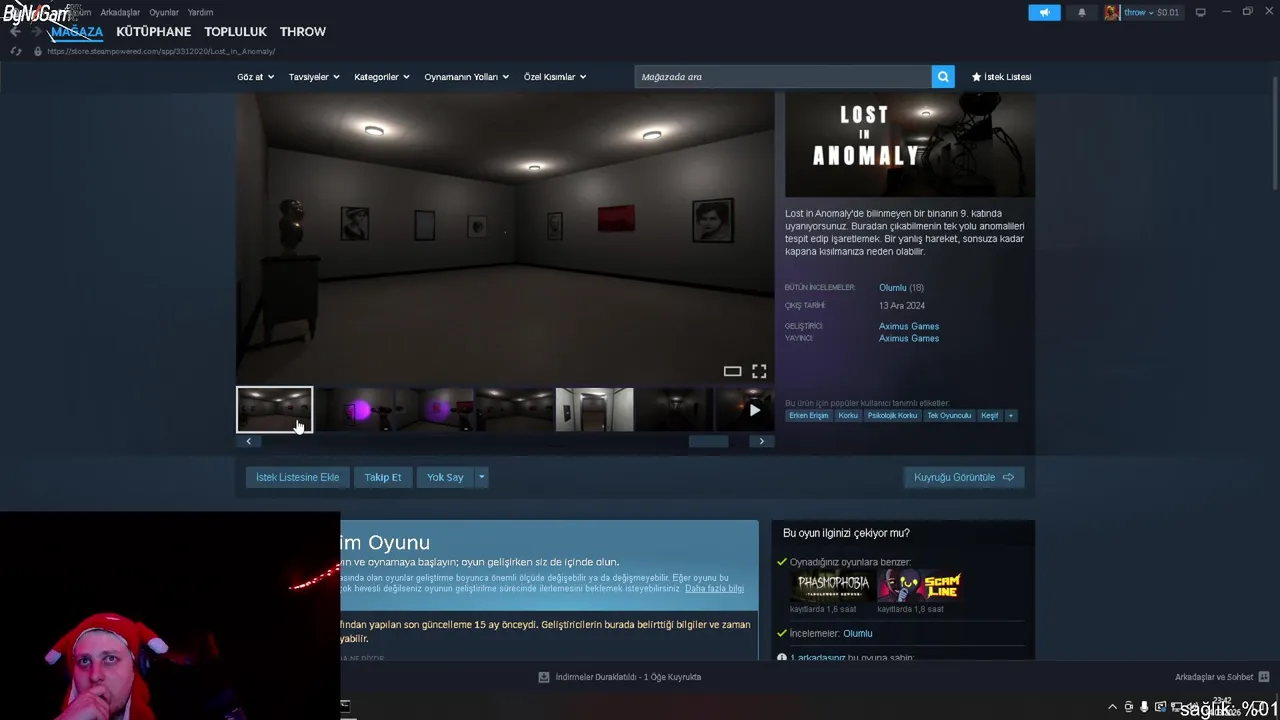This screenshot has width=1280, height=720.
Task: Click the Psikolojik Korku tag
Action: point(892,415)
